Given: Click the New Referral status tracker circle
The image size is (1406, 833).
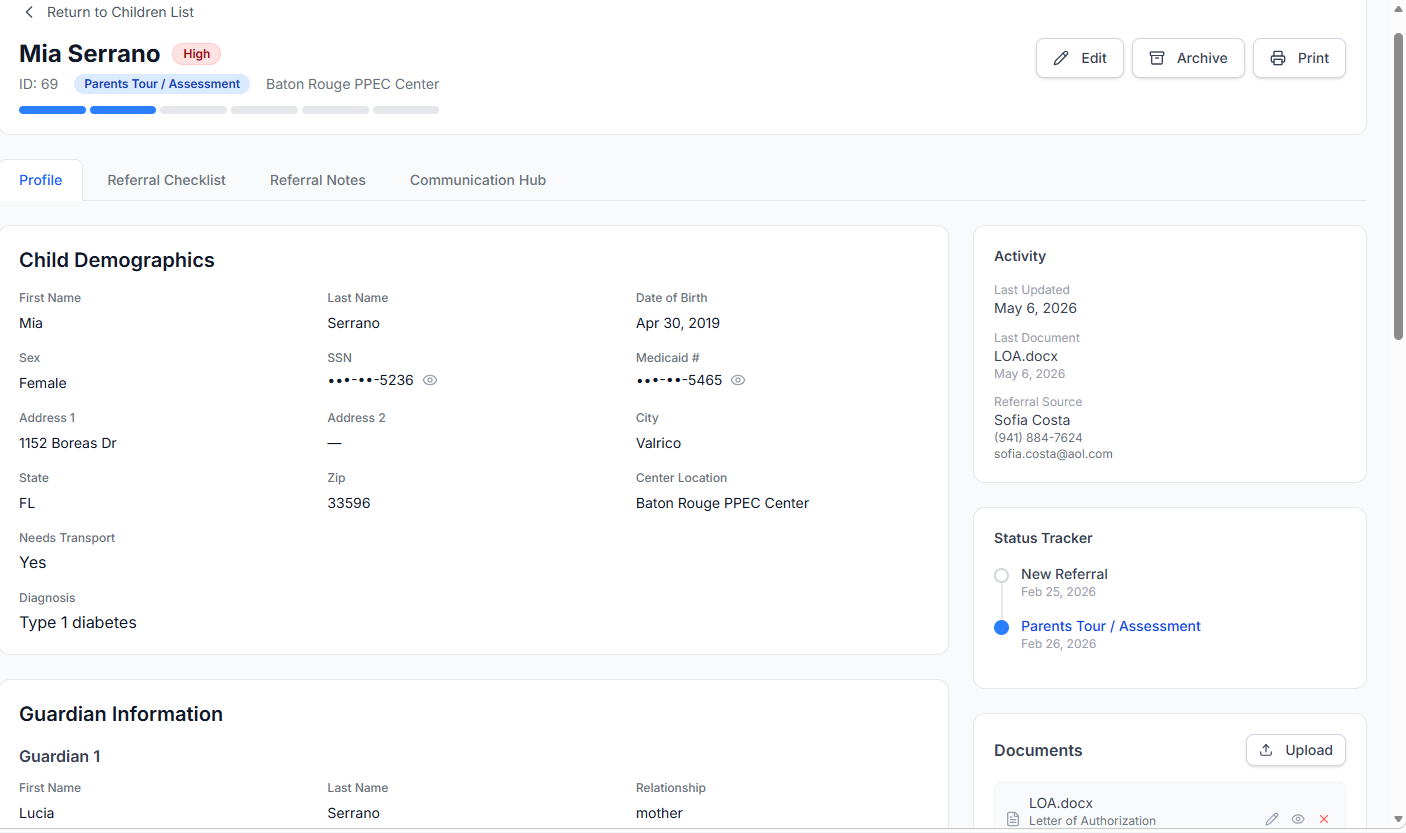Looking at the screenshot, I should (1001, 575).
